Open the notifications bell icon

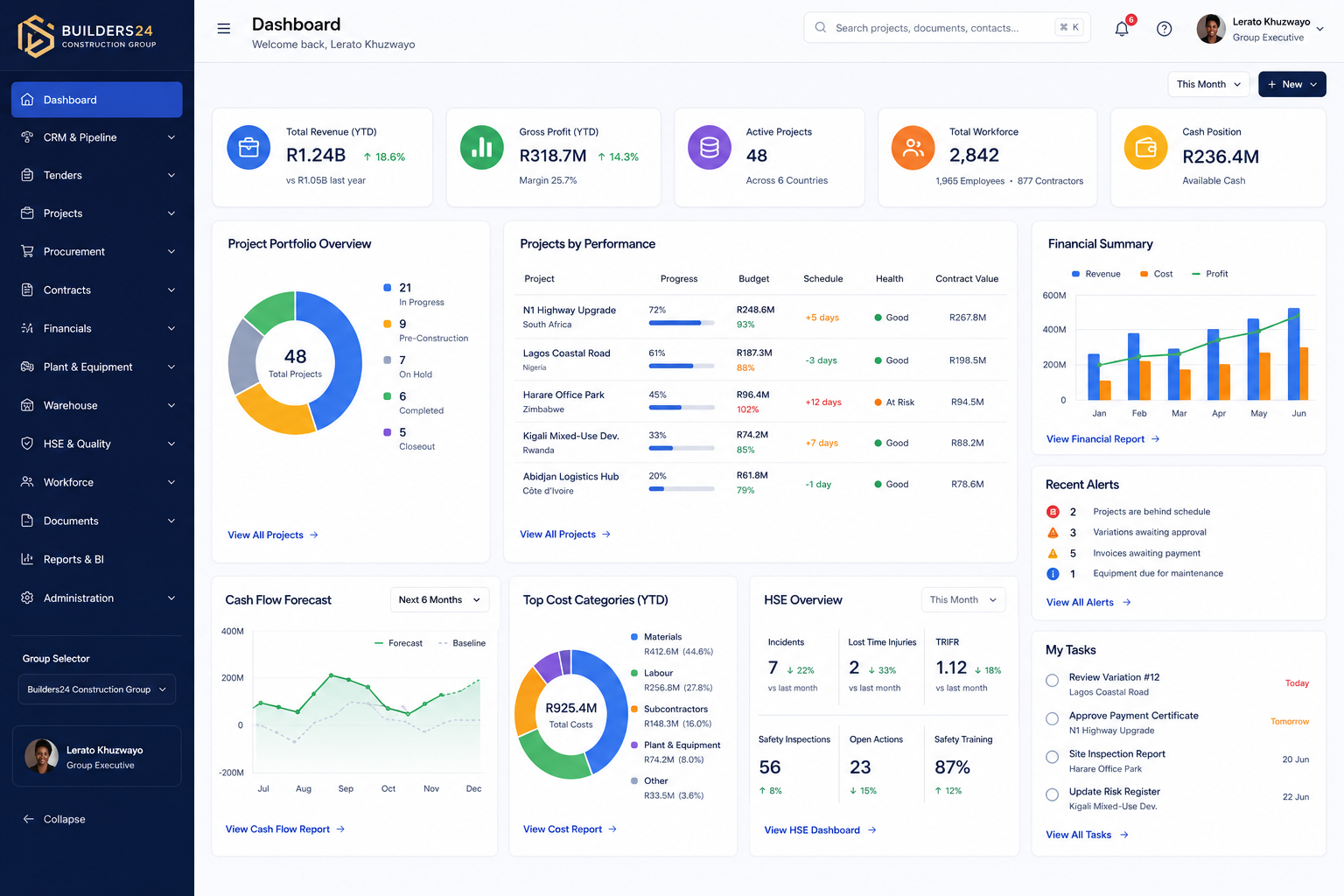point(1122,28)
